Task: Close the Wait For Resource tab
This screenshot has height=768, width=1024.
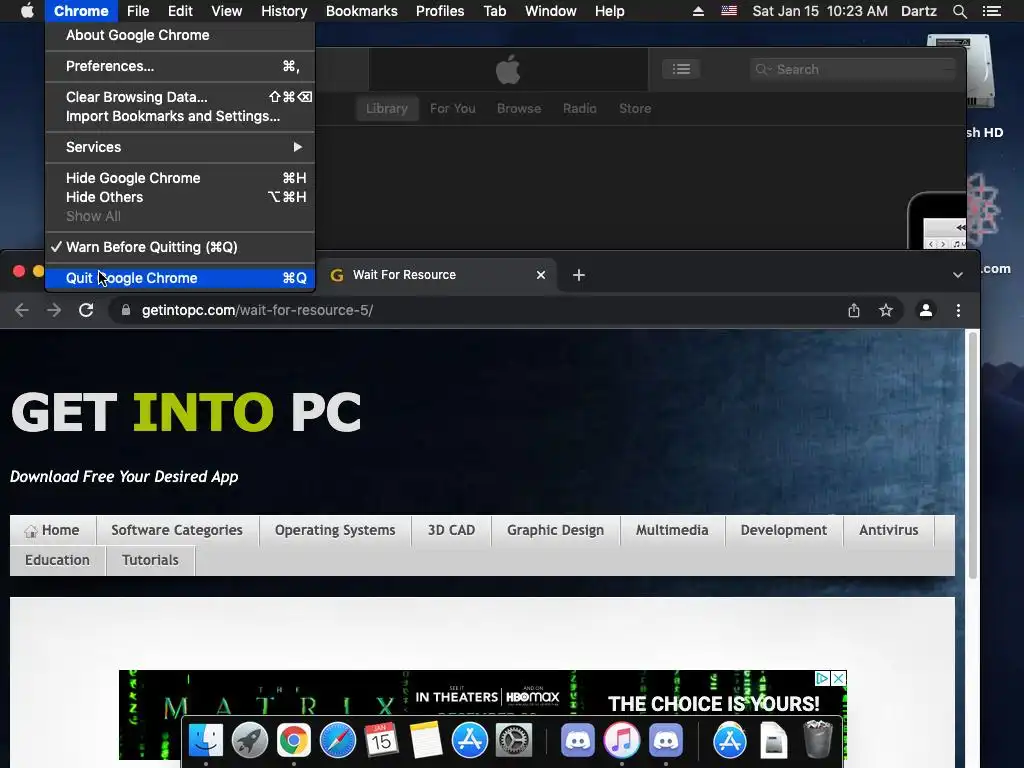Action: (x=541, y=275)
